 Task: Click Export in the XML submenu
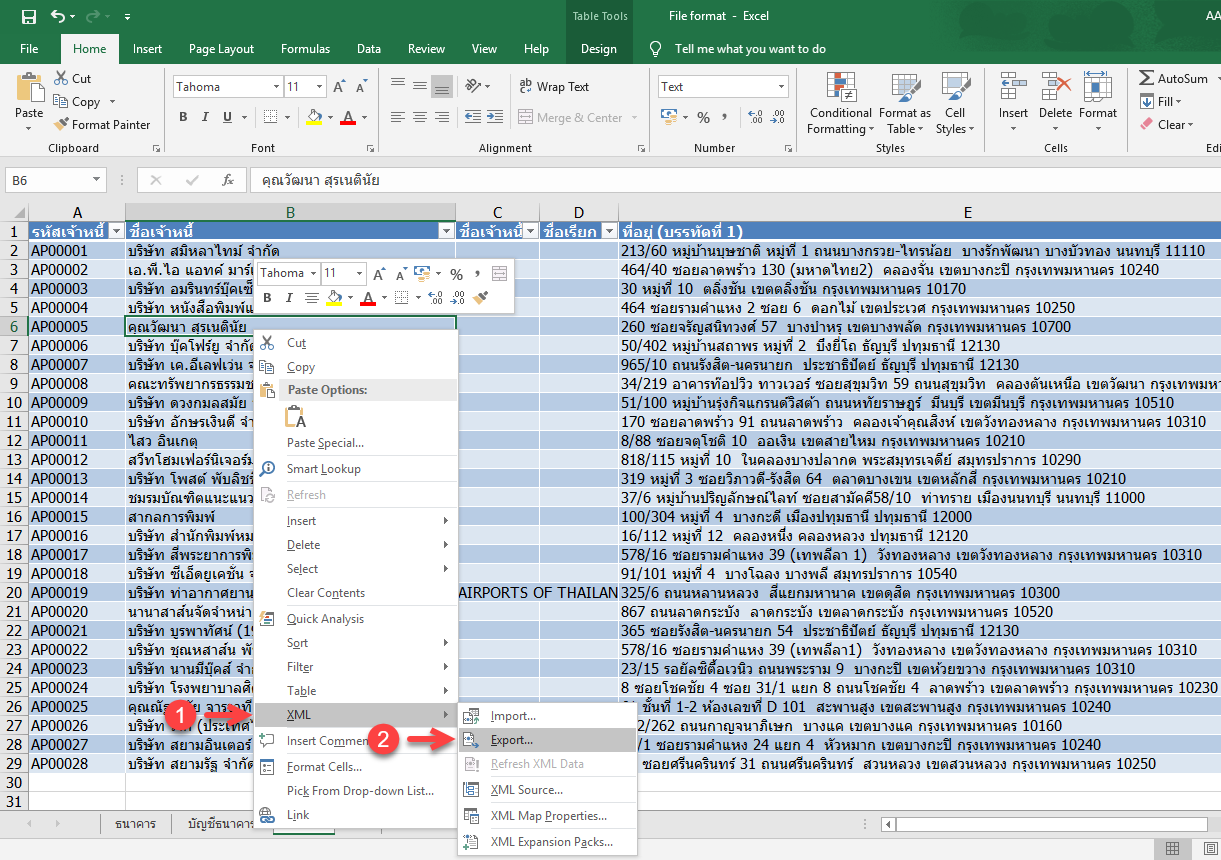pyautogui.click(x=546, y=740)
